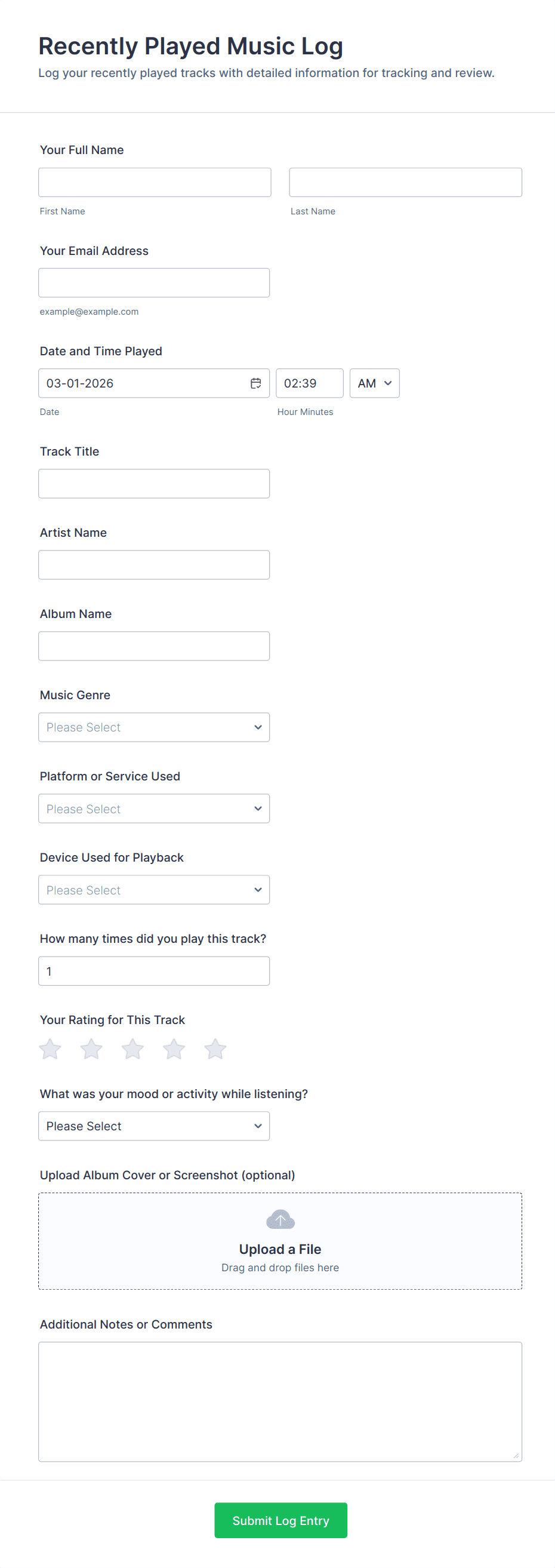The height and width of the screenshot is (1568, 555).
Task: Give the track a two-star rating
Action: point(91,1049)
